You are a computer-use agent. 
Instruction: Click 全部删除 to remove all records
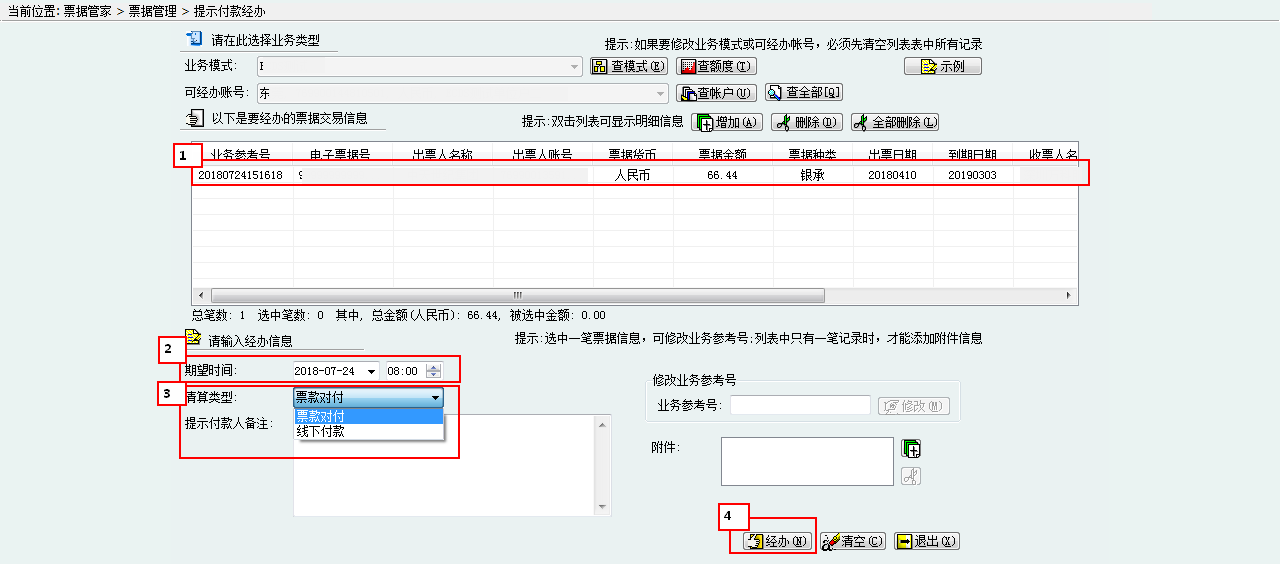coord(895,123)
